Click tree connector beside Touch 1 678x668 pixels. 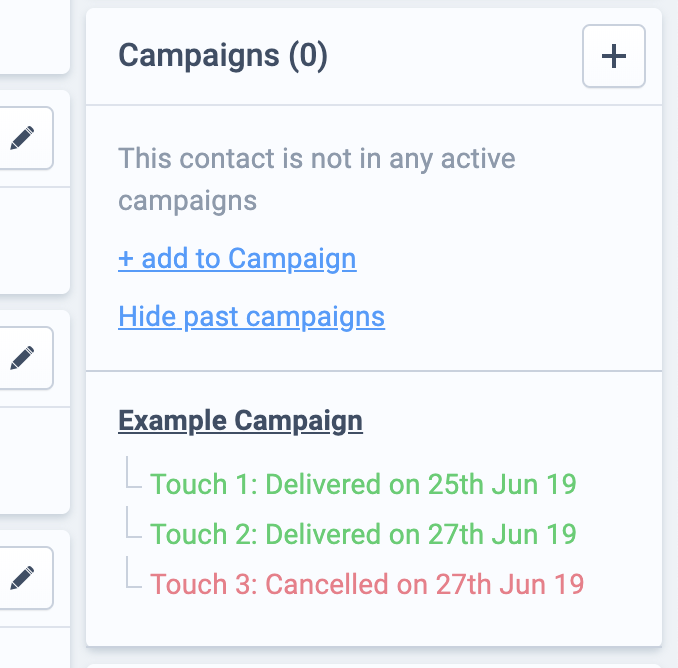click(x=134, y=472)
